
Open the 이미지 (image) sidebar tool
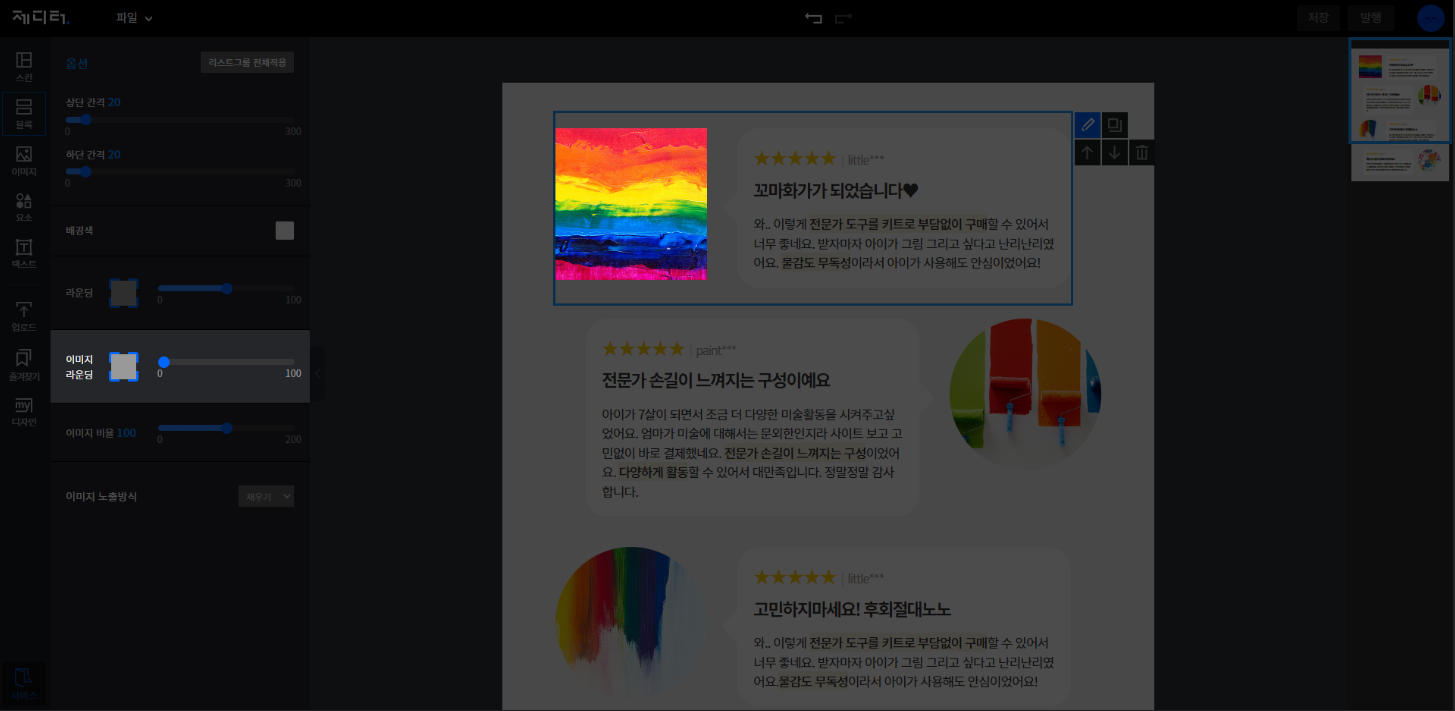(x=24, y=160)
